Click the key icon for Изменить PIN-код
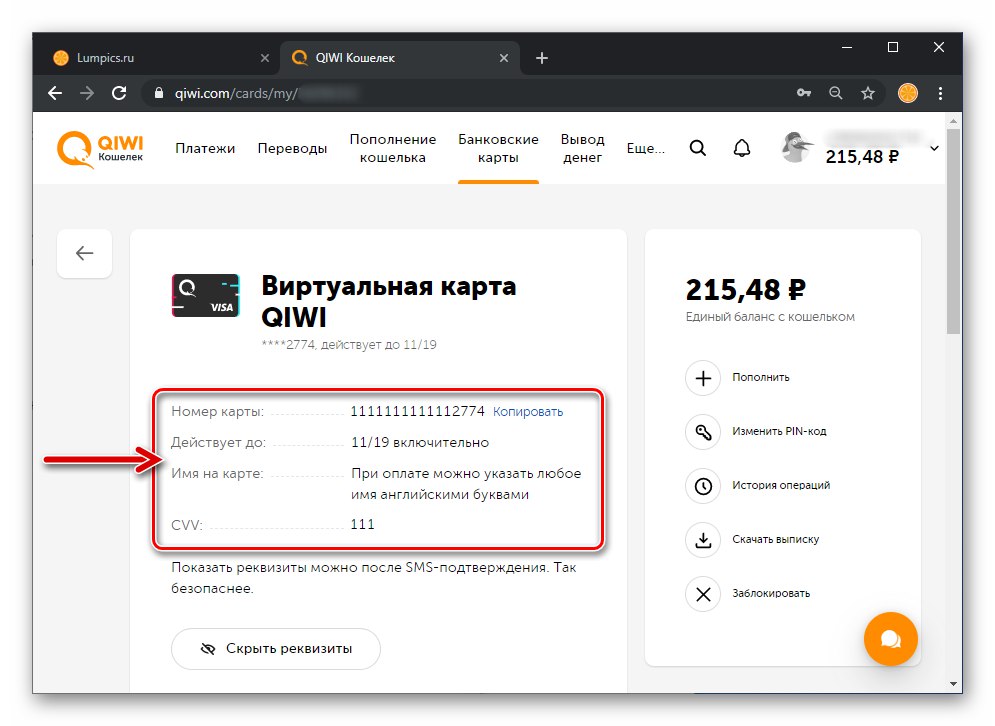Viewport: 995px width, 726px height. [703, 432]
